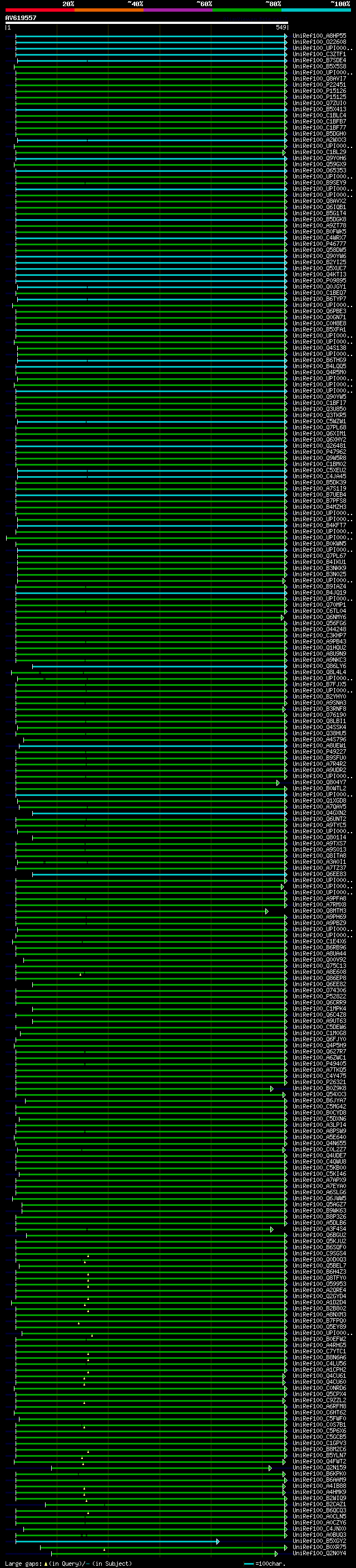The width and height of the screenshot is (356, 1568).
Task: Click the arrowhead on the Q804Y7 alignment
Action: pyautogui.click(x=278, y=783)
